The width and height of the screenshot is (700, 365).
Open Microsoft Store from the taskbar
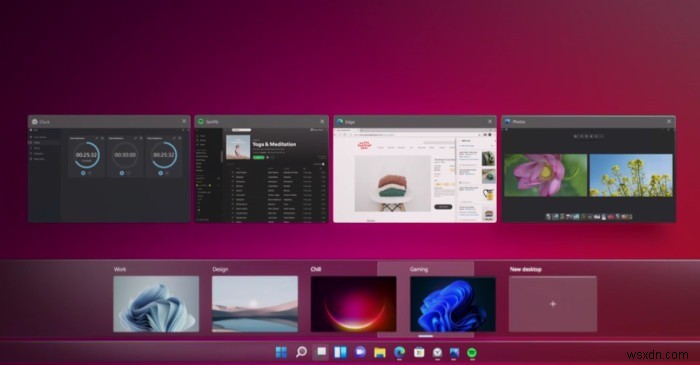(x=419, y=353)
